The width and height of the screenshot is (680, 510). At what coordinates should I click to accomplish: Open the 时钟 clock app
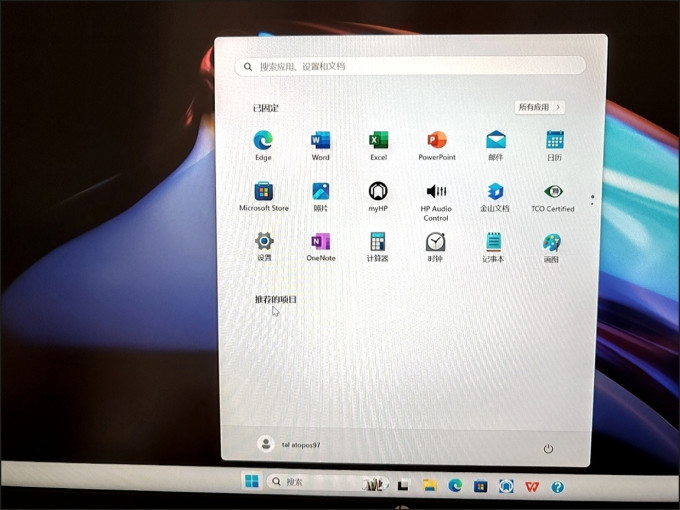(x=435, y=247)
